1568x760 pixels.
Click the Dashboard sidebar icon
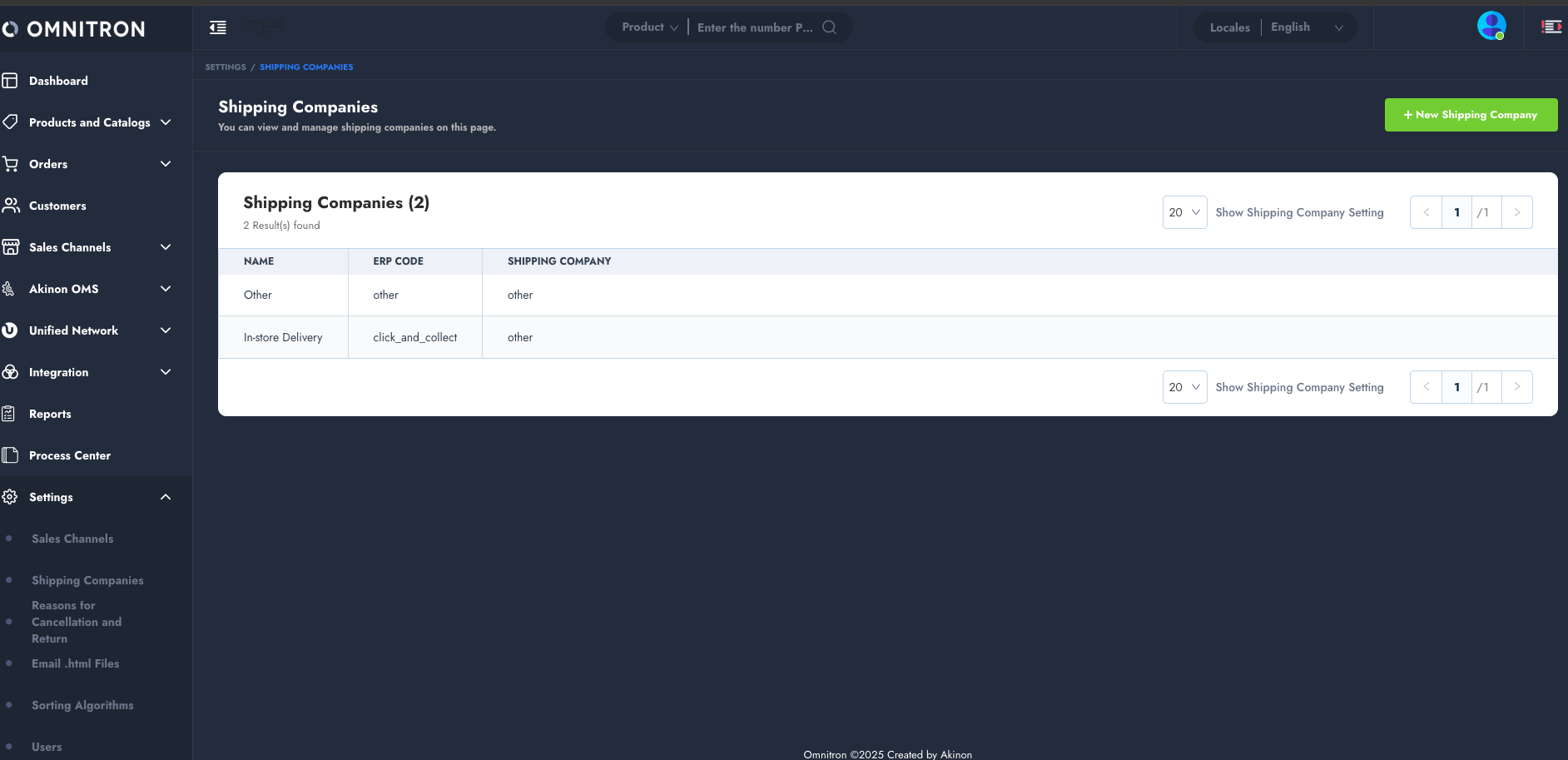(10, 81)
